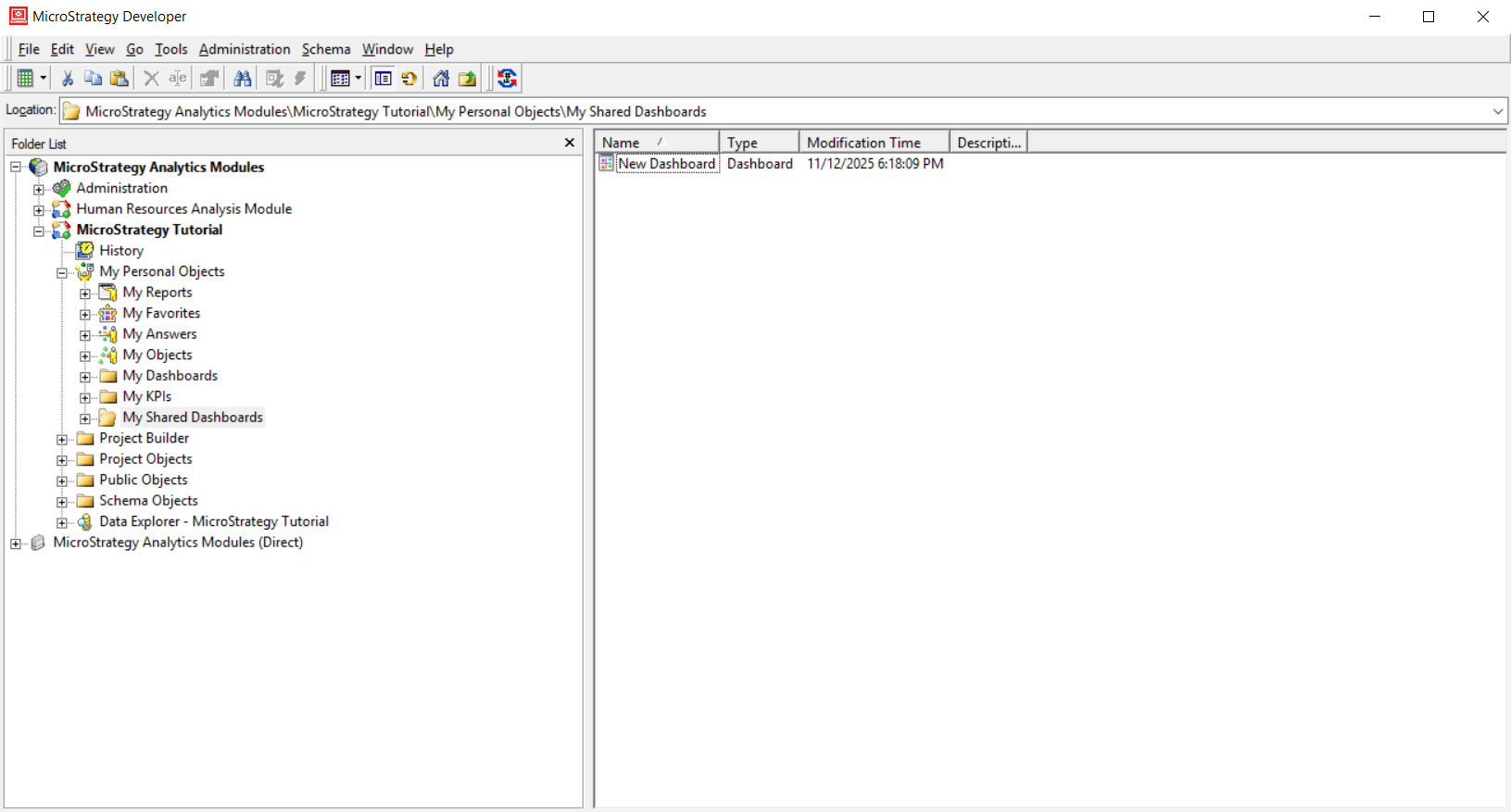Image resolution: width=1511 pixels, height=812 pixels.
Task: Expand the My Favorites folder node
Action: (x=85, y=314)
